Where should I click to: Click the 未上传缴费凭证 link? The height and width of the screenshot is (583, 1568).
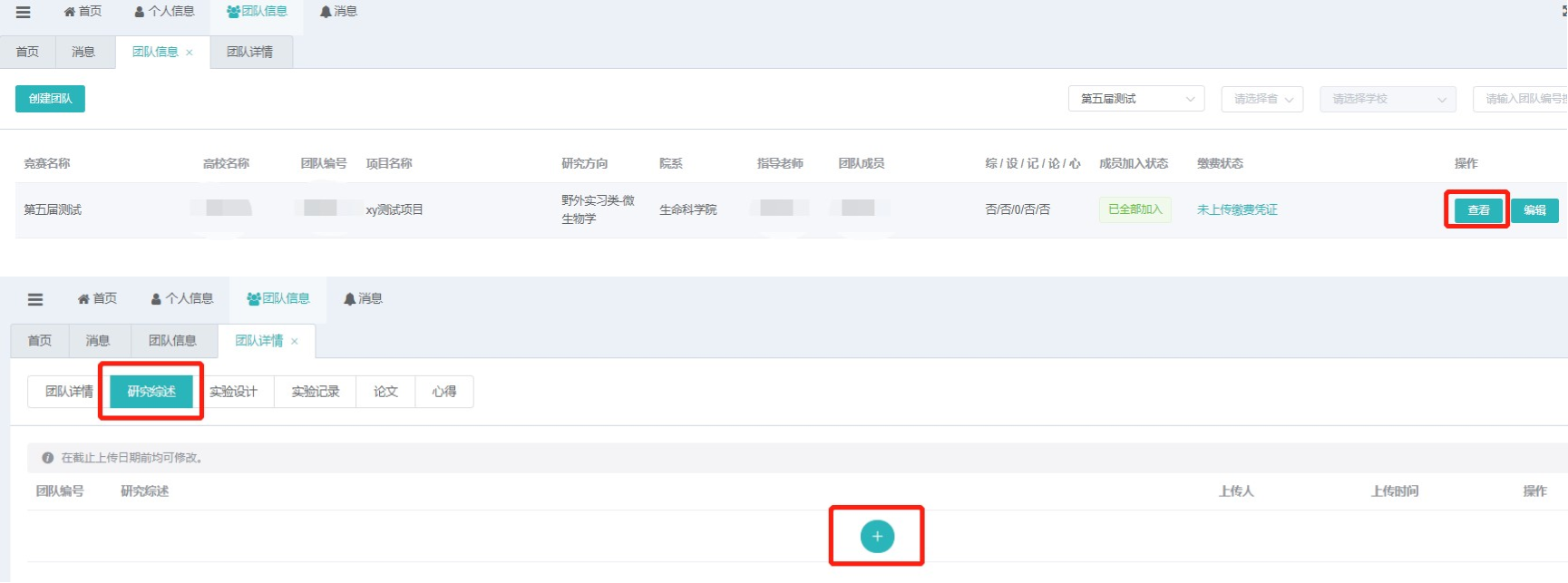(x=1237, y=209)
